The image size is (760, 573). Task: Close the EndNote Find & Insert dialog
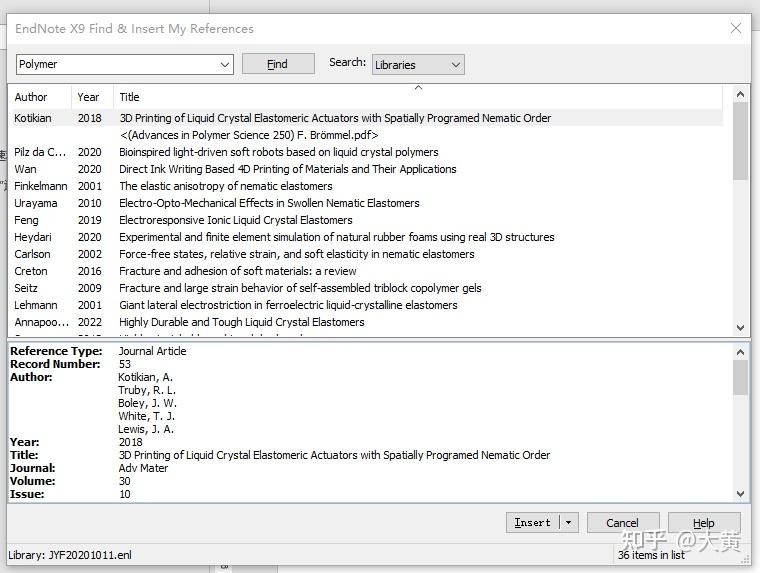pos(736,28)
